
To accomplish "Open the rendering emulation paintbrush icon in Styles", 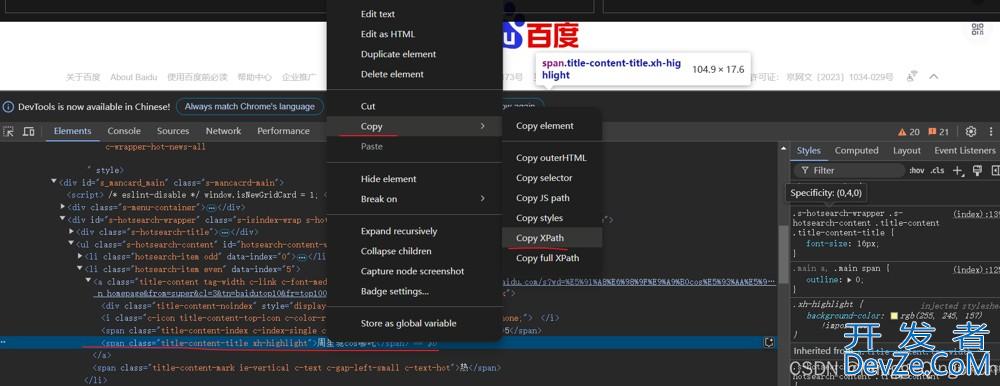I will (x=977, y=170).
